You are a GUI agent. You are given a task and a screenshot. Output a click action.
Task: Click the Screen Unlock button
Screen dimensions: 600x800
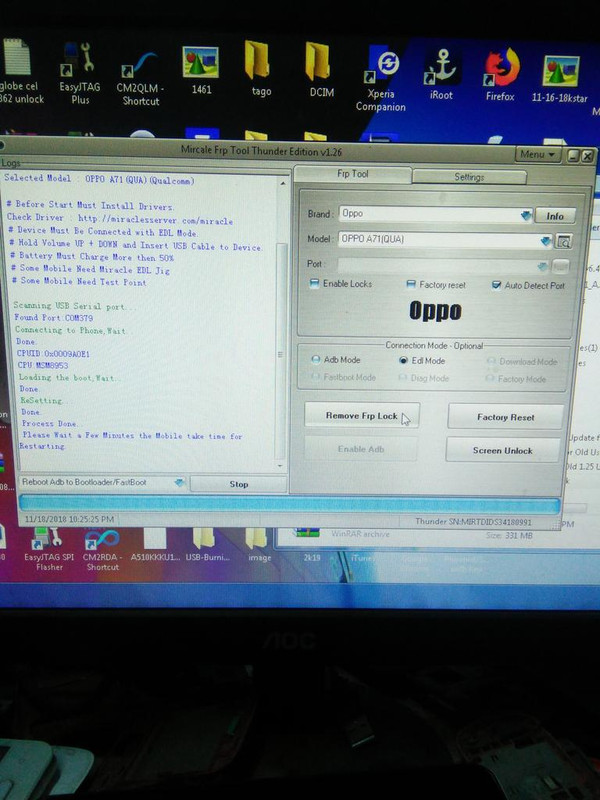(503, 451)
